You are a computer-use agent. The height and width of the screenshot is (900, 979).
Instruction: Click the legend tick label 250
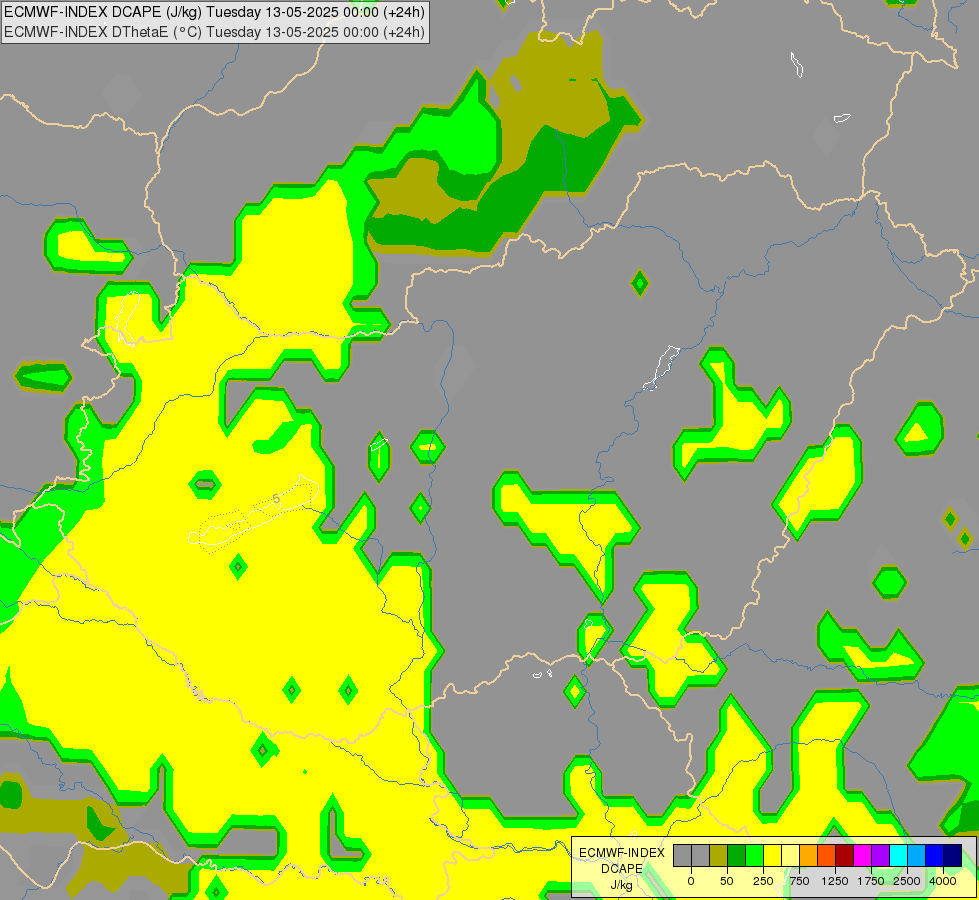point(763,881)
